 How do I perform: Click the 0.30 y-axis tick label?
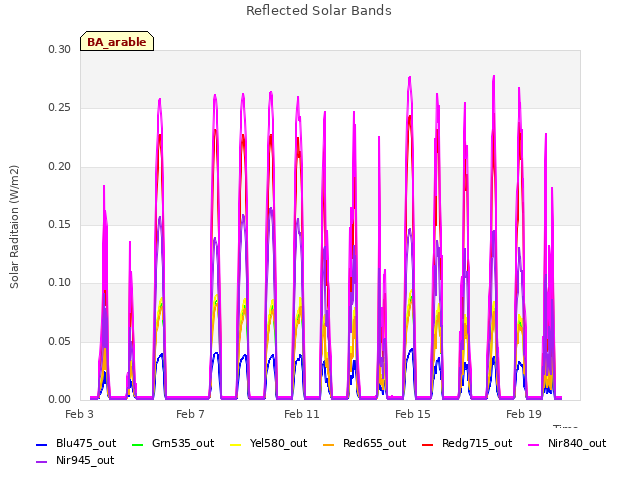[x=60, y=50]
